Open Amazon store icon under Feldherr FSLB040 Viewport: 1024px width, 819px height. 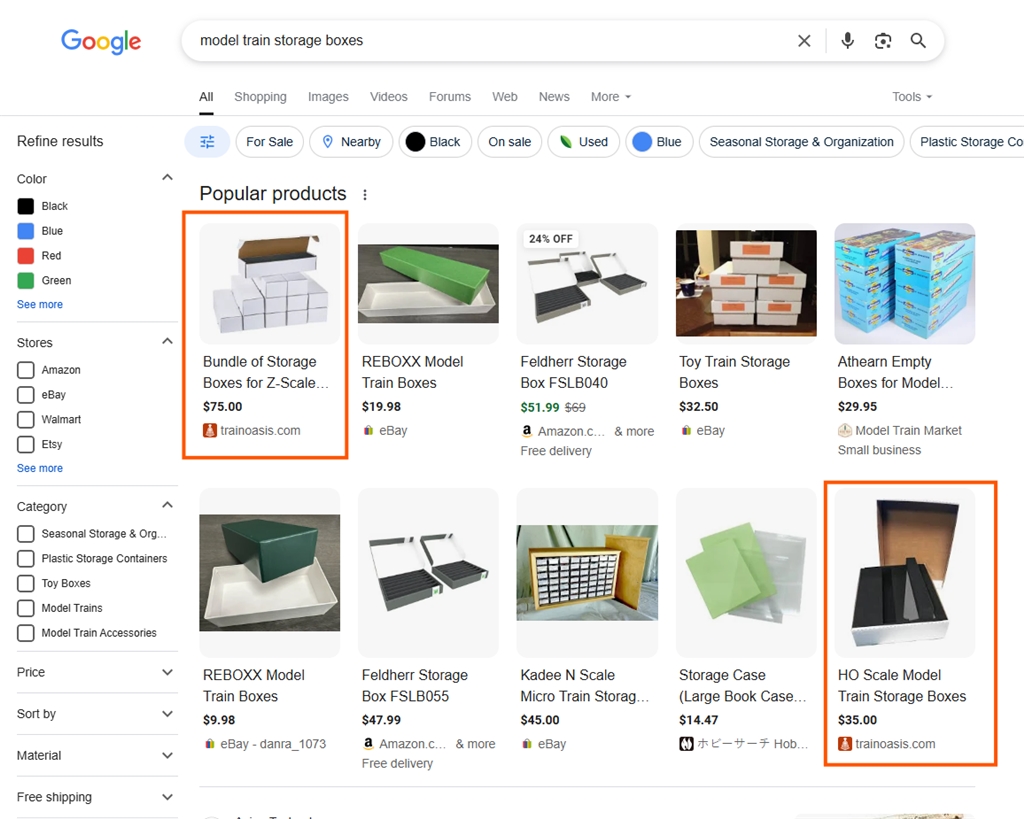(x=526, y=431)
